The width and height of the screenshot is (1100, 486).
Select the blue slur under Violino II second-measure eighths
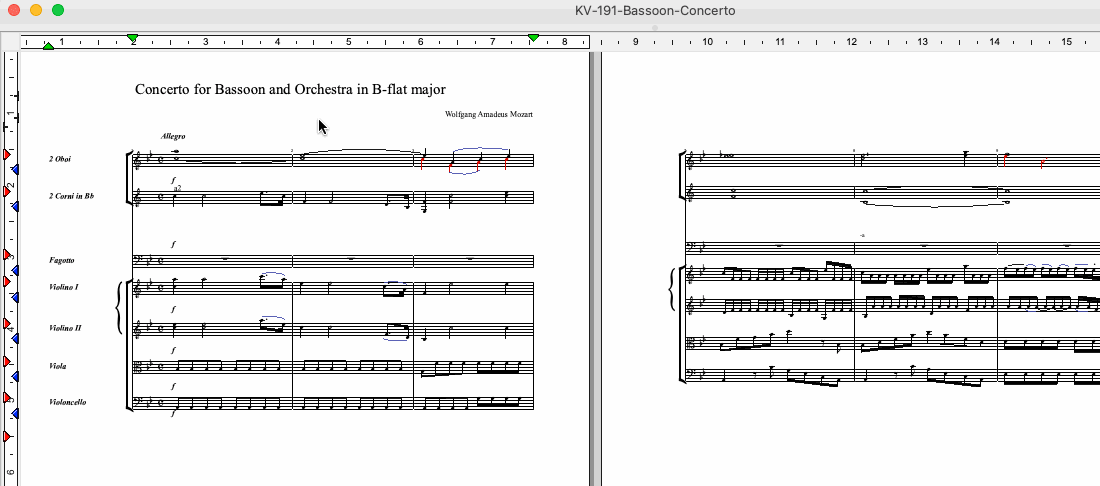tap(396, 338)
